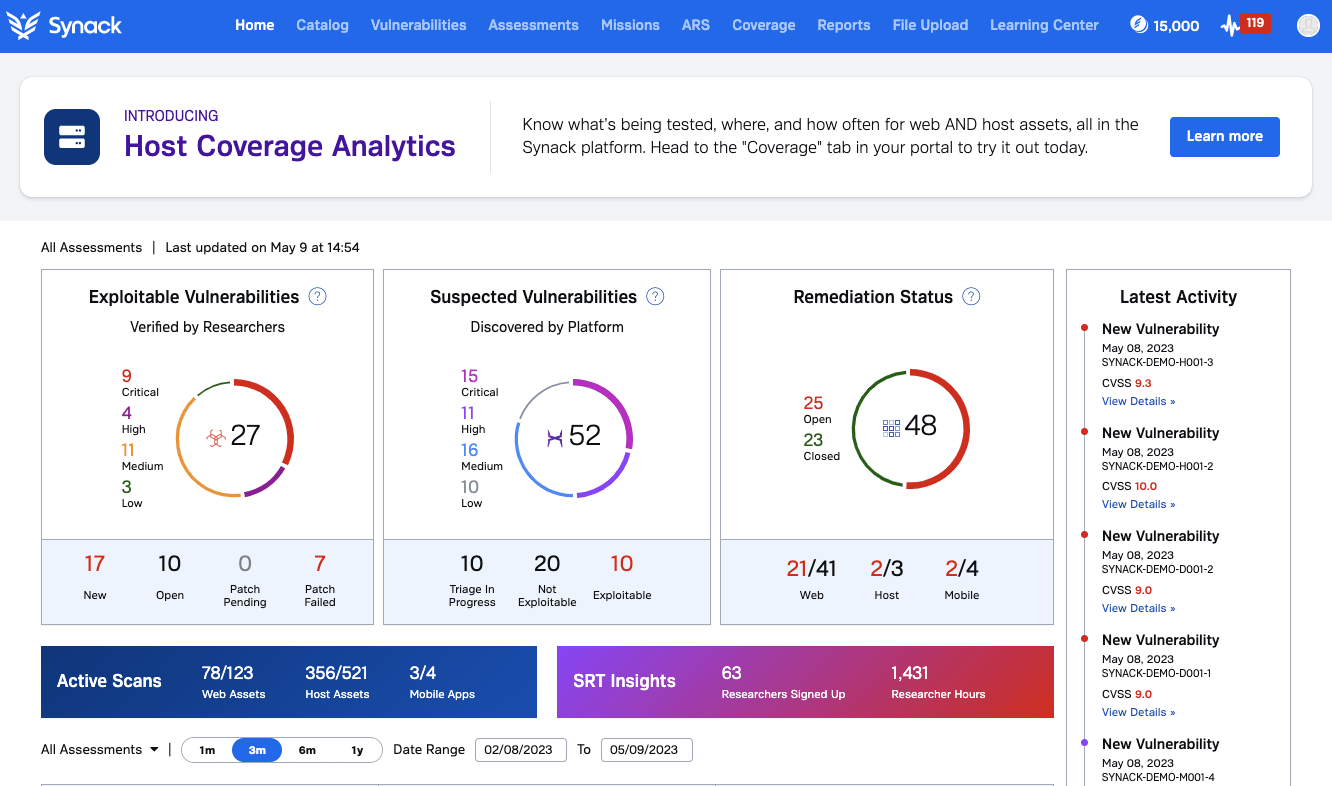Open the Missions navigation tab

coord(630,25)
